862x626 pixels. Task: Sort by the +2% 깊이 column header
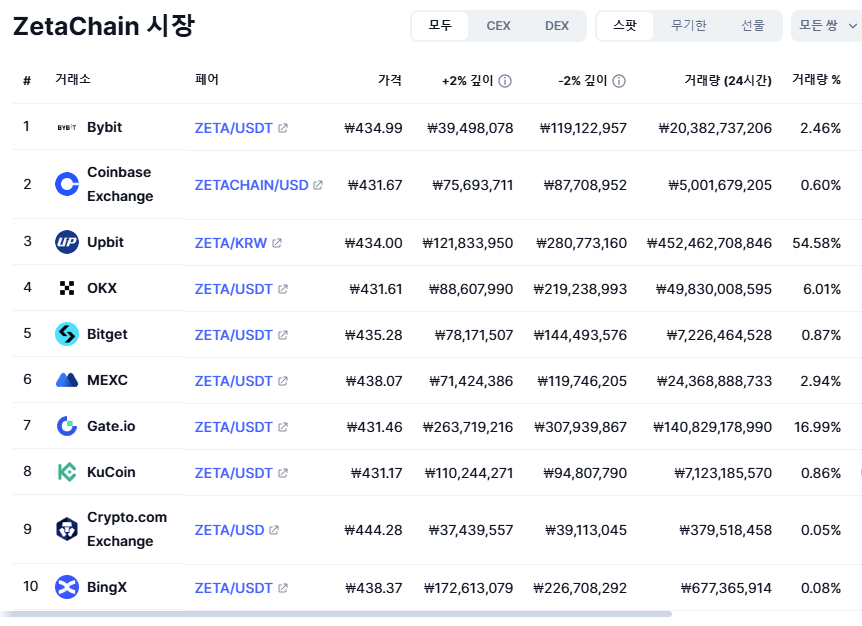point(467,81)
